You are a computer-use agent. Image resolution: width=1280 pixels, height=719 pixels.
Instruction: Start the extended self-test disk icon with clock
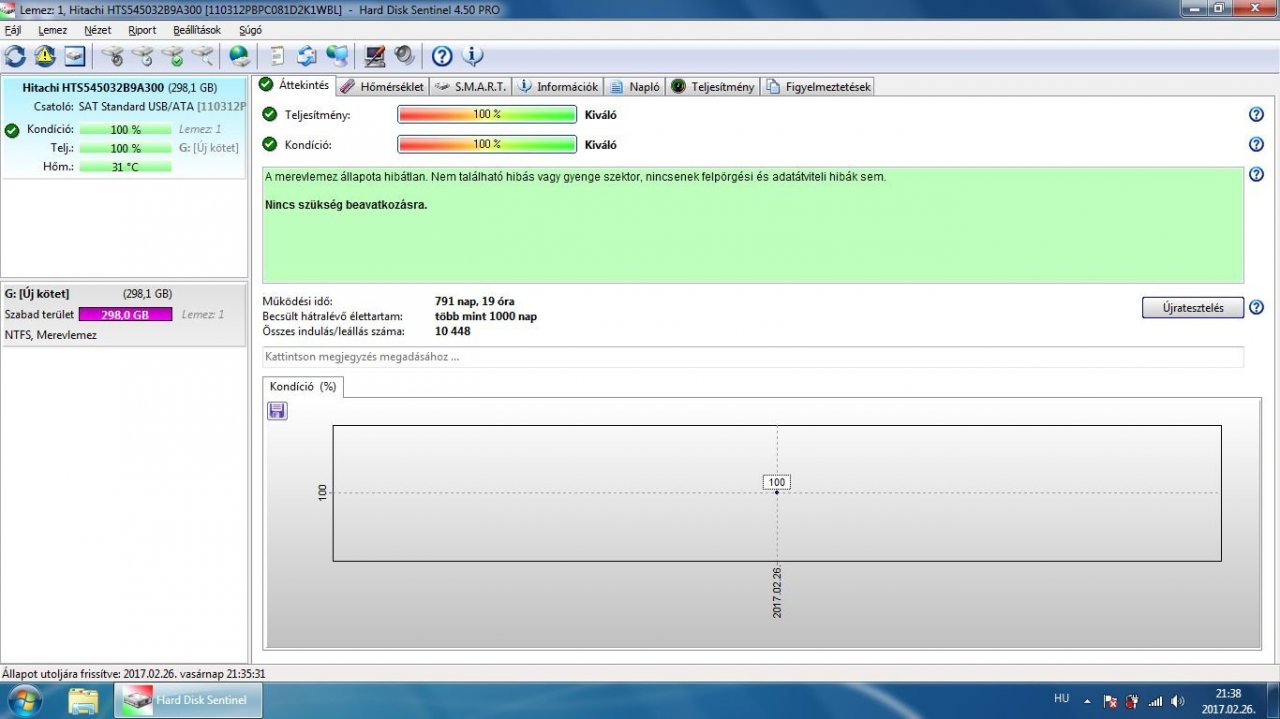click(143, 56)
